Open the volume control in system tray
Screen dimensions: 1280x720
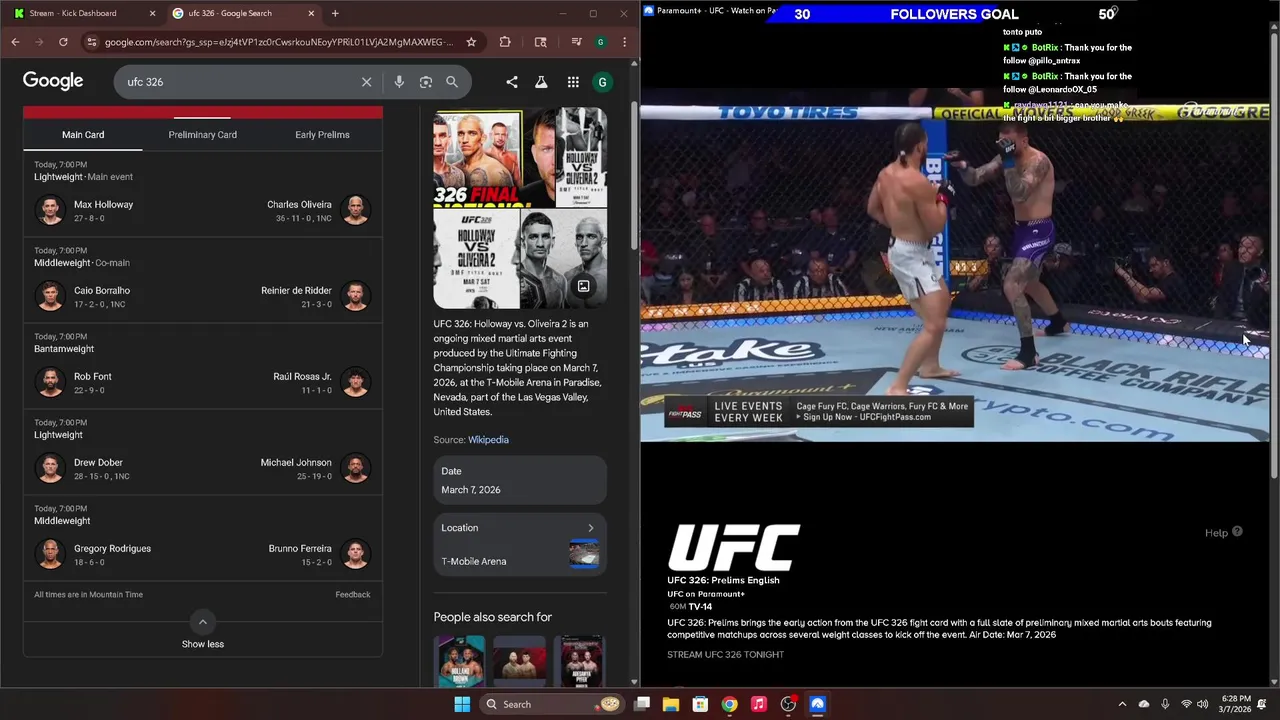[1202, 704]
